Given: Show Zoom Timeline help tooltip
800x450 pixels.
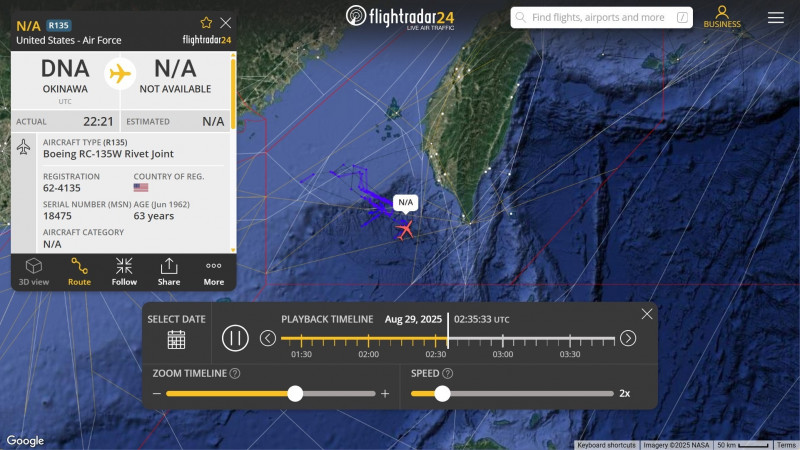Looking at the screenshot, I should tap(235, 373).
